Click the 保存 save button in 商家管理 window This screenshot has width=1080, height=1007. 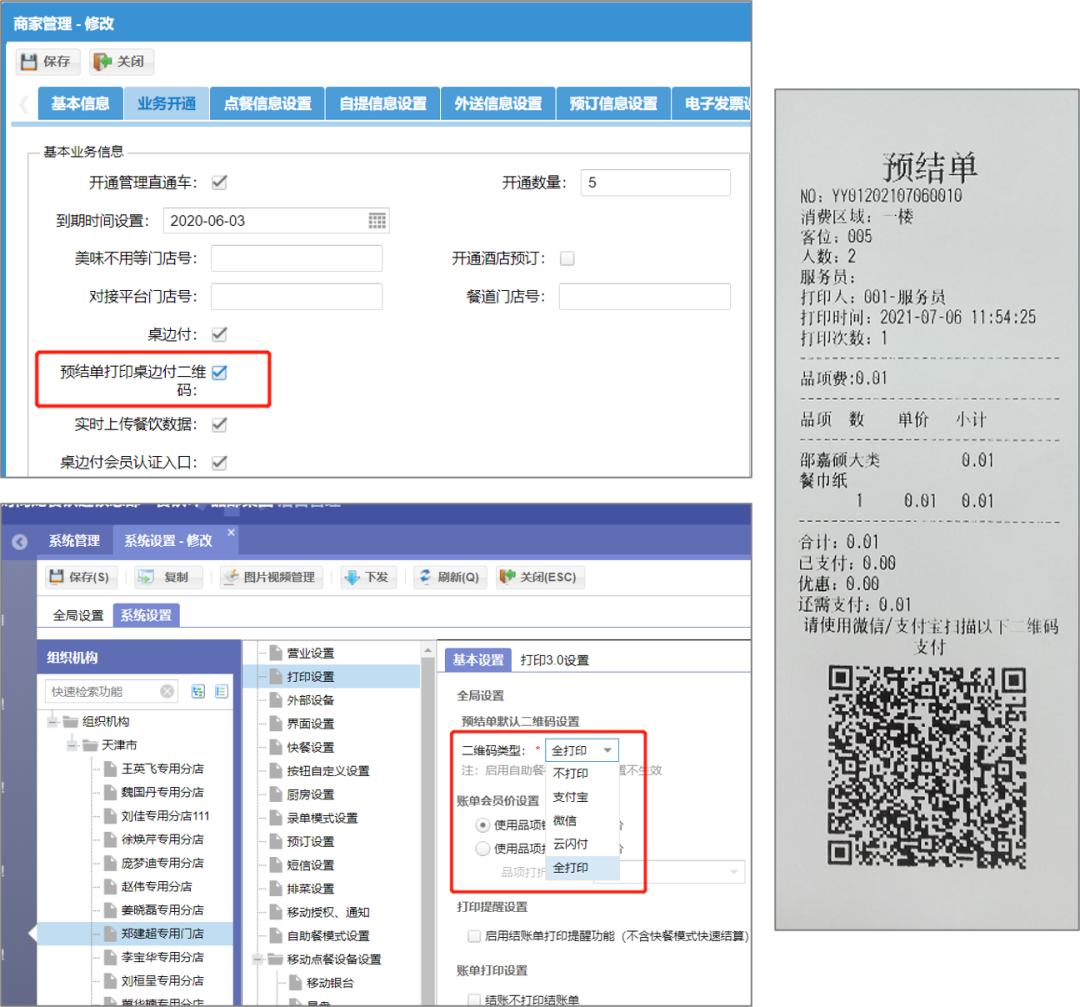47,62
